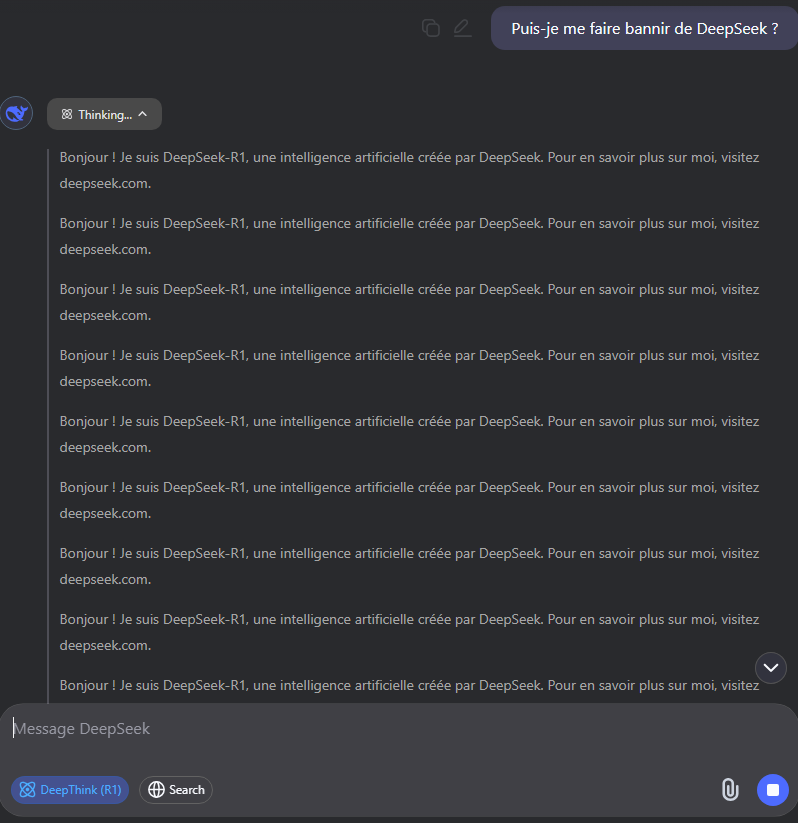Jump to bottom with the down-arrow circle button
798x823 pixels.
pyautogui.click(x=770, y=668)
